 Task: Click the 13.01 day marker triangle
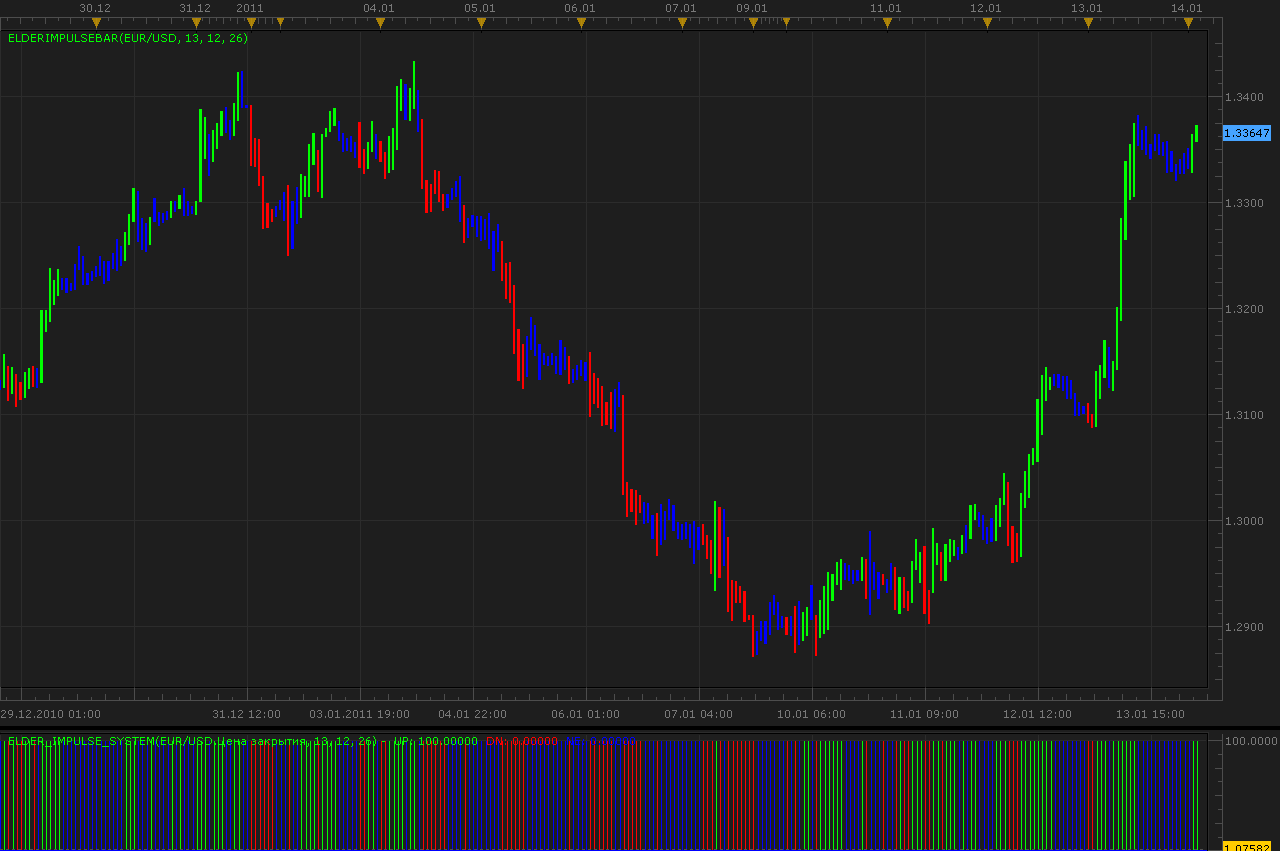pyautogui.click(x=1088, y=22)
